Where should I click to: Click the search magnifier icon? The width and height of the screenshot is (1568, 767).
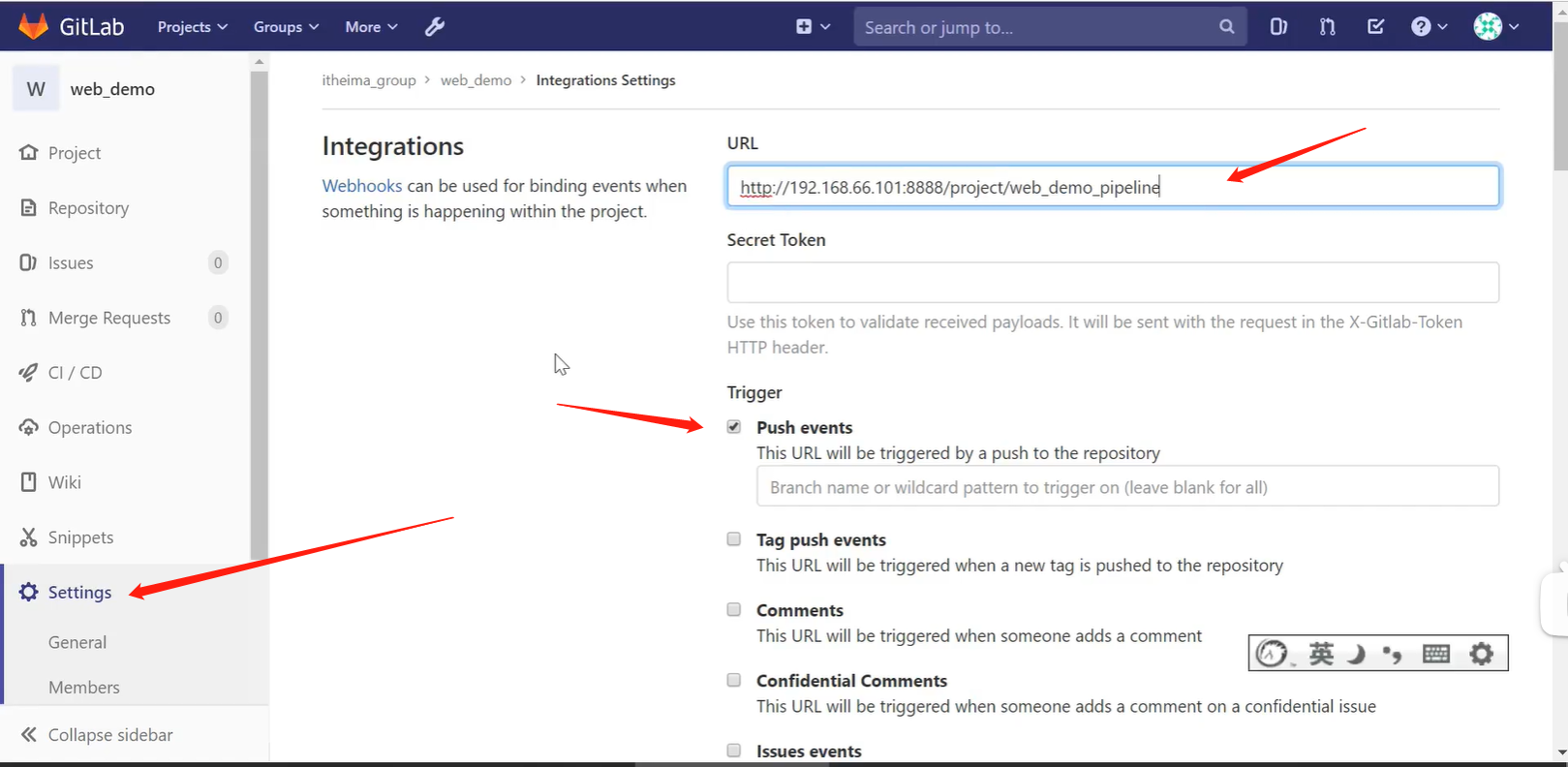click(x=1227, y=27)
